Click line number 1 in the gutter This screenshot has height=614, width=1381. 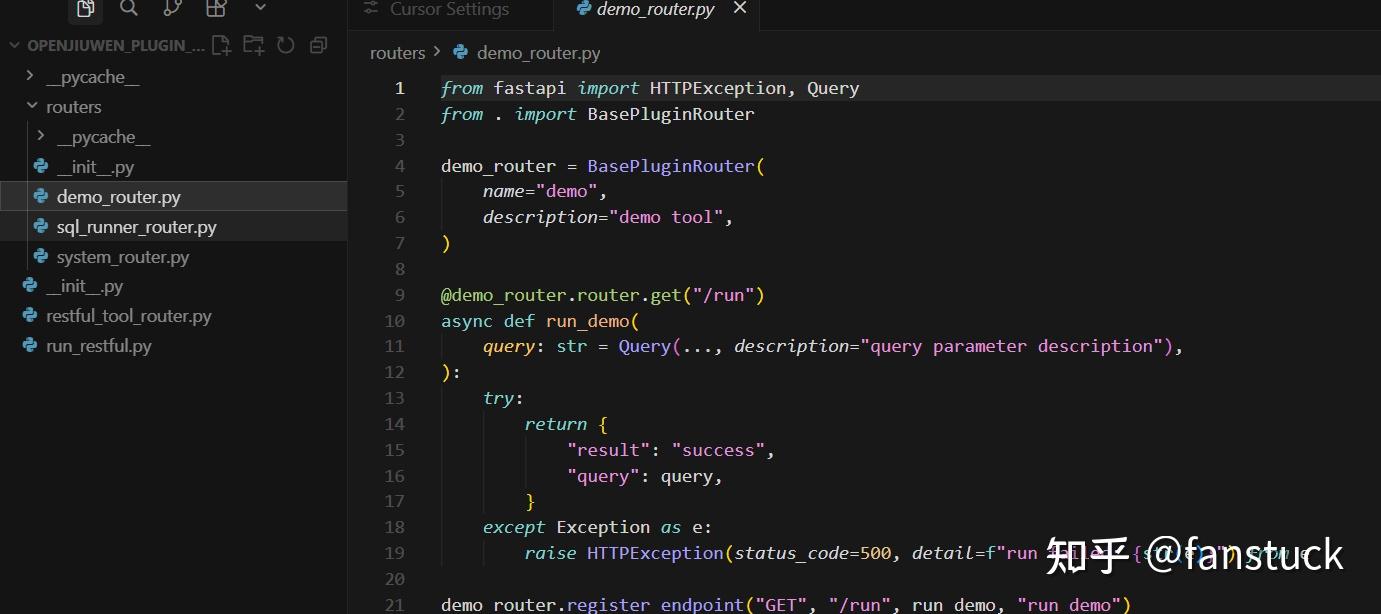(400, 88)
